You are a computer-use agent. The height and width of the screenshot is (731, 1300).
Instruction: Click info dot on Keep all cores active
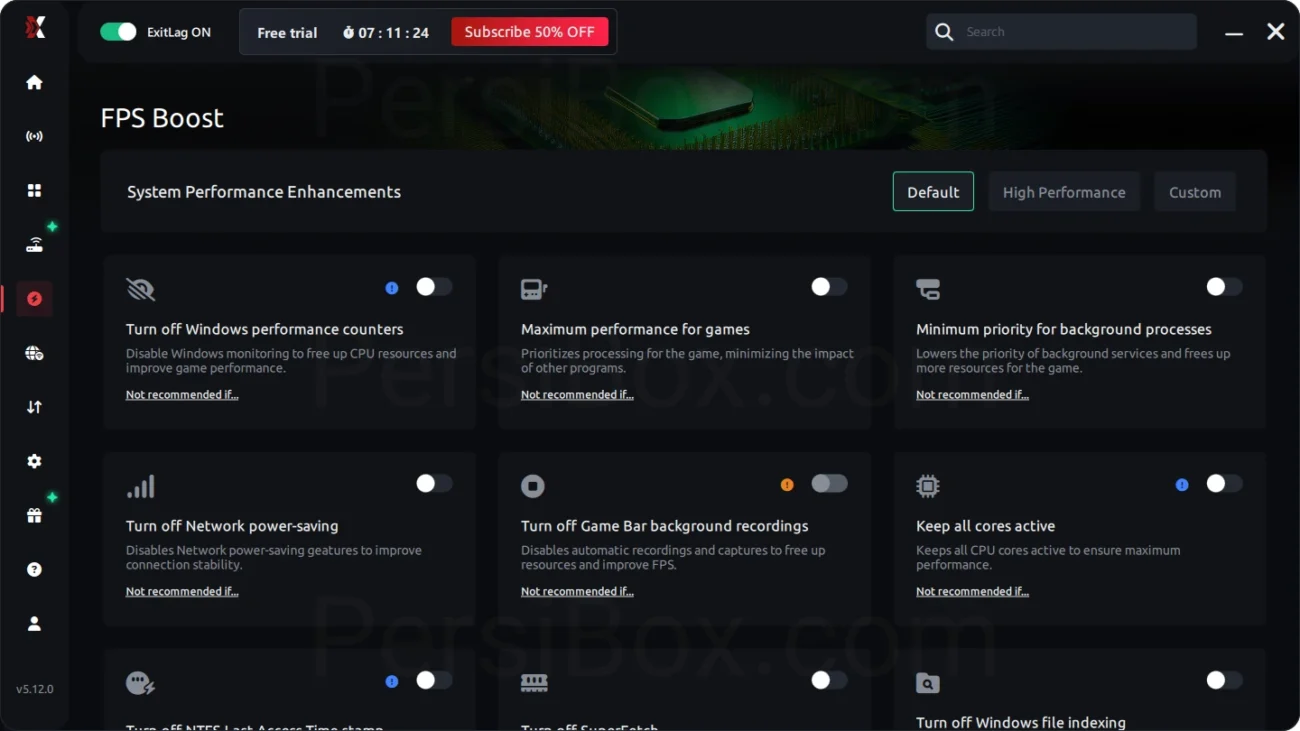coord(1182,485)
